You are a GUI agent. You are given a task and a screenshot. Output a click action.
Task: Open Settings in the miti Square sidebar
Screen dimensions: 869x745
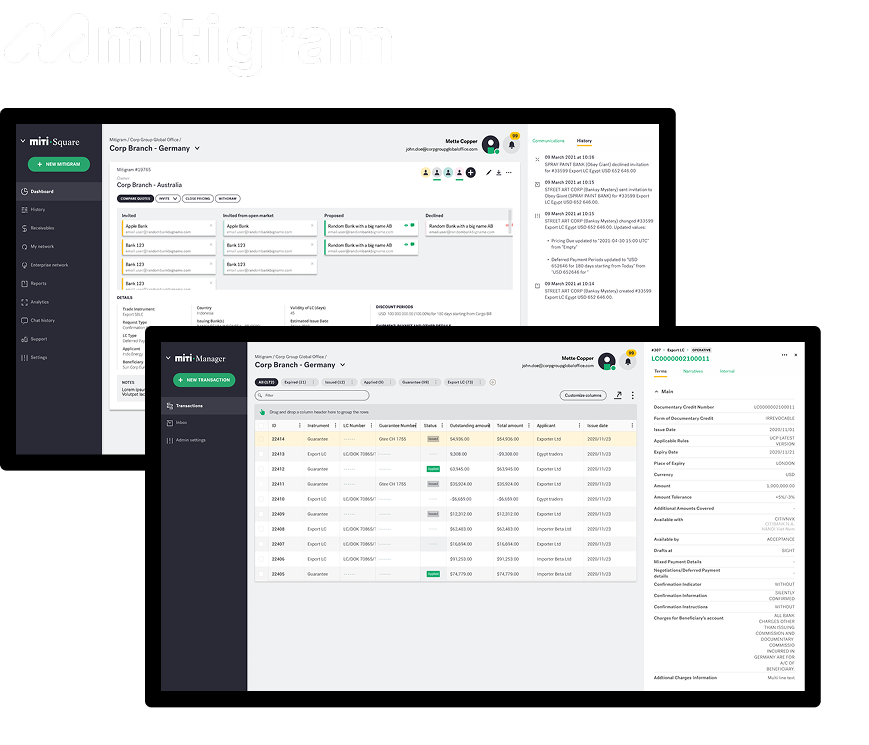click(58, 358)
